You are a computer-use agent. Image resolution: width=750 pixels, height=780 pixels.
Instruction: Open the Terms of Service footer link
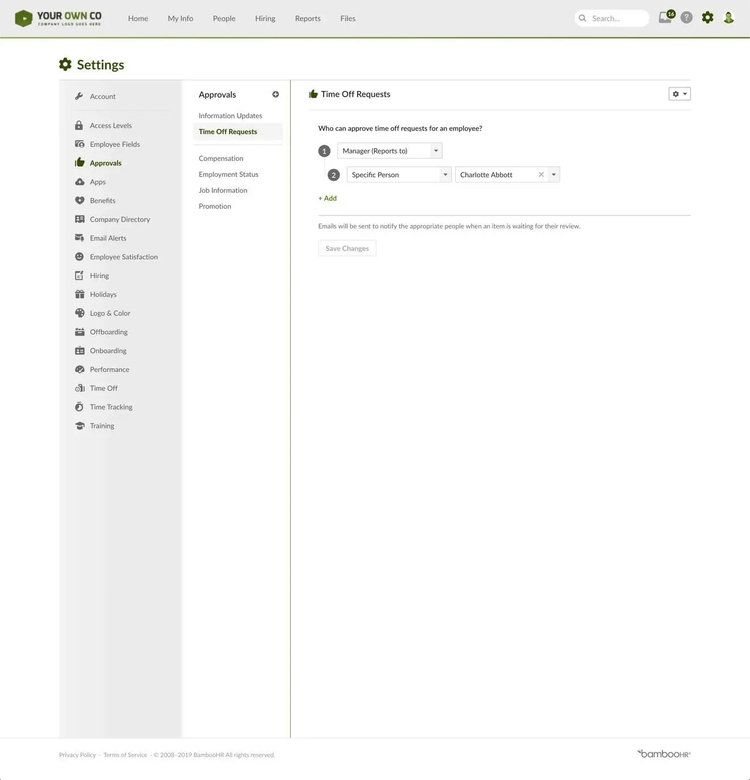pyautogui.click(x=125, y=755)
